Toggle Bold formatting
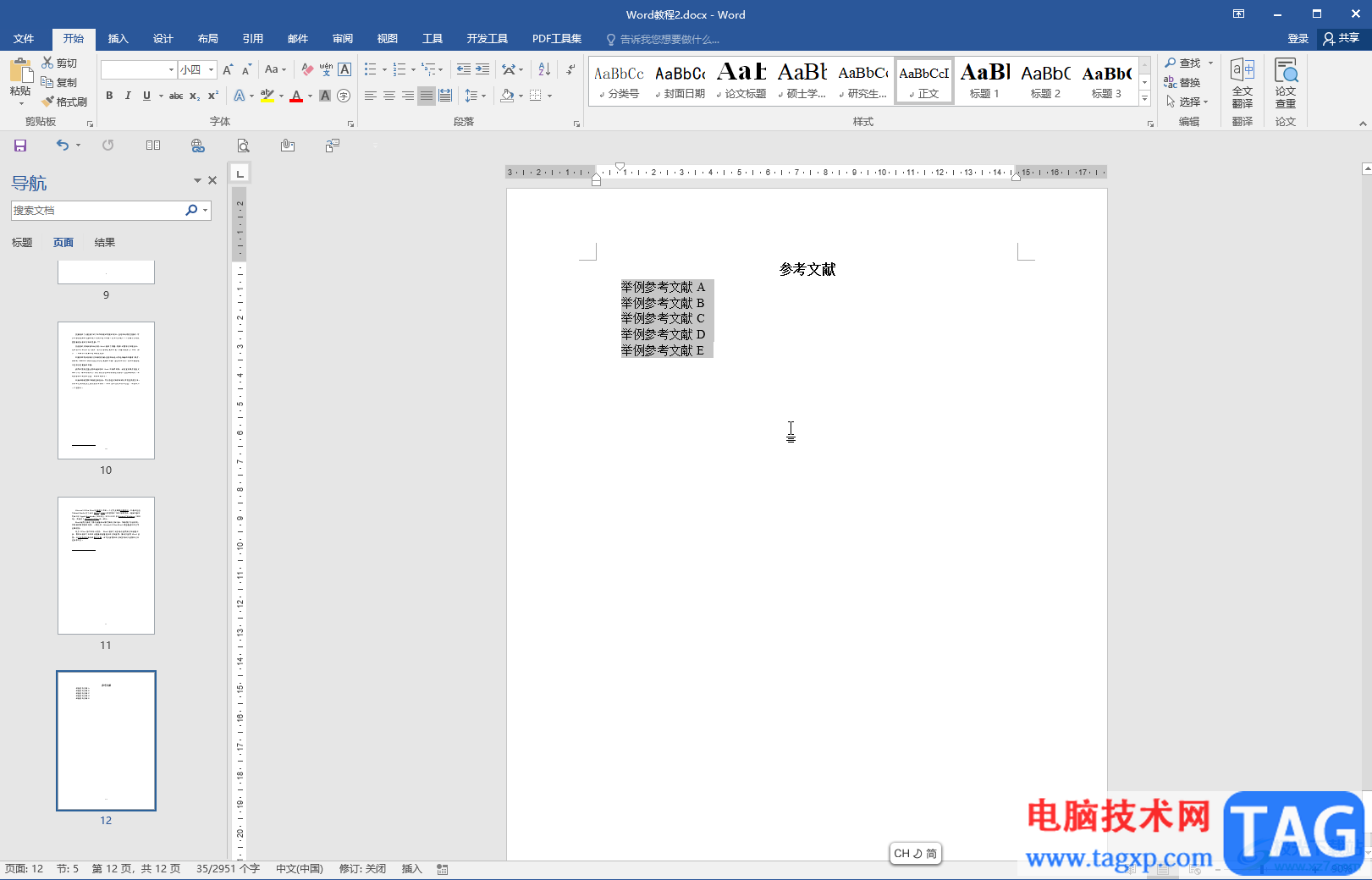 coord(109,96)
